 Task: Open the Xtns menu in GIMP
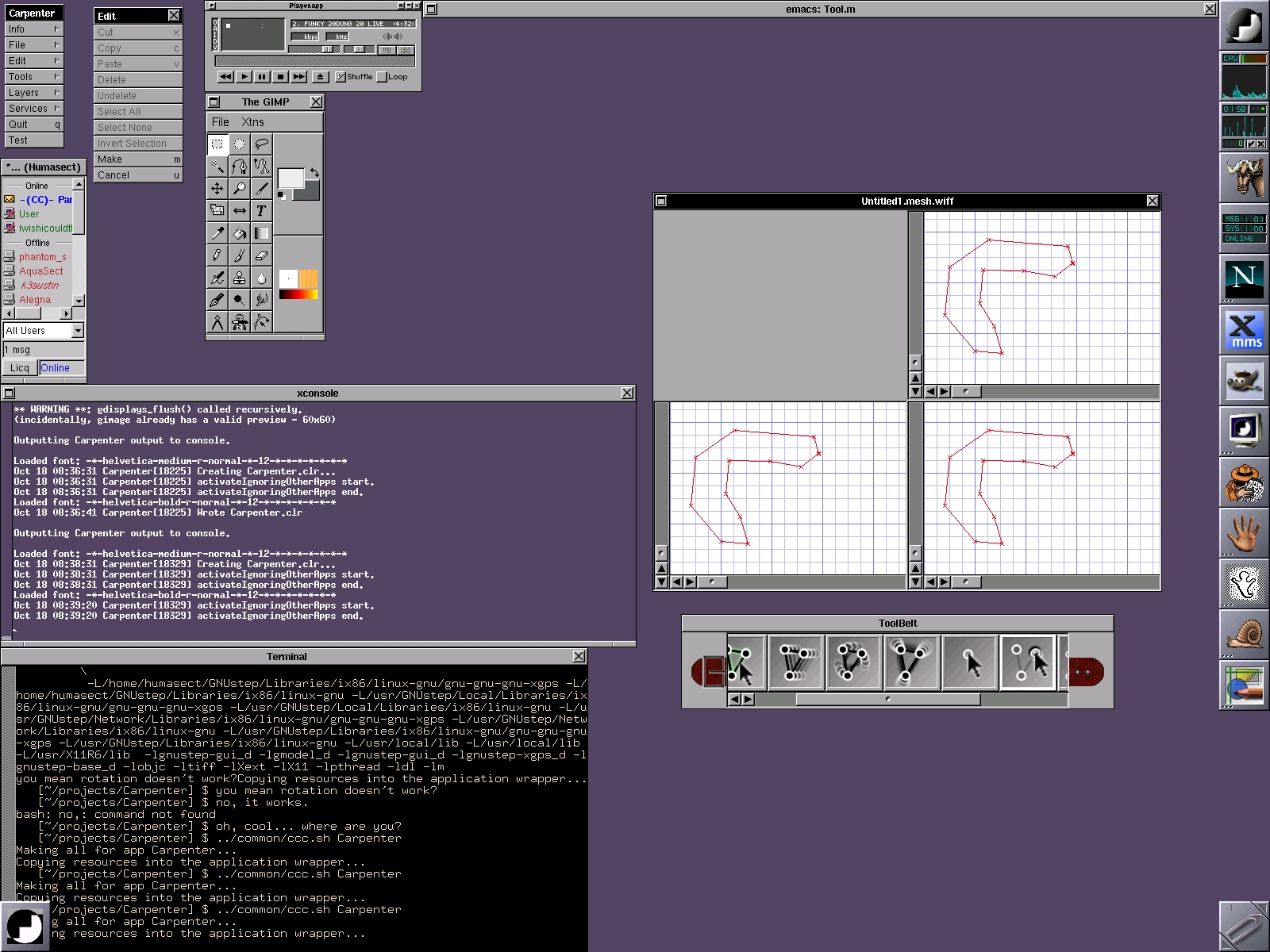tap(252, 122)
